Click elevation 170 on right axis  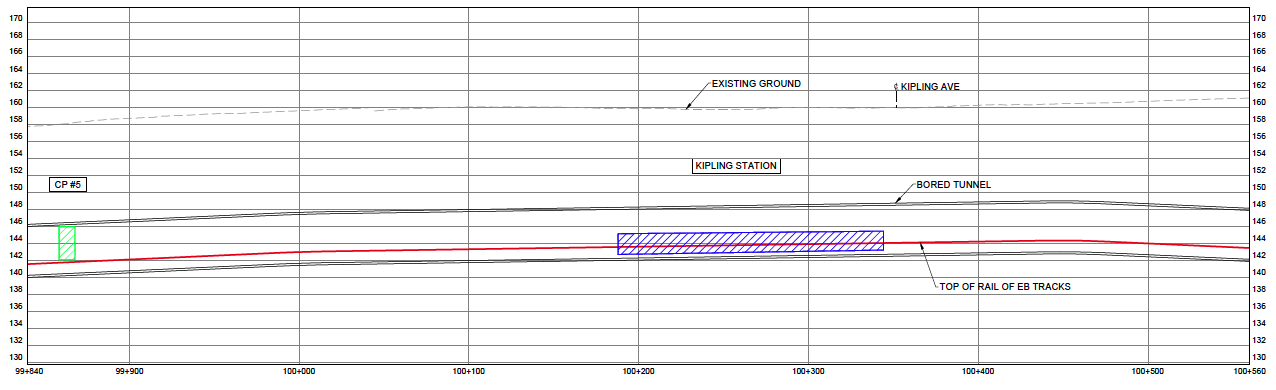pyautogui.click(x=1259, y=18)
